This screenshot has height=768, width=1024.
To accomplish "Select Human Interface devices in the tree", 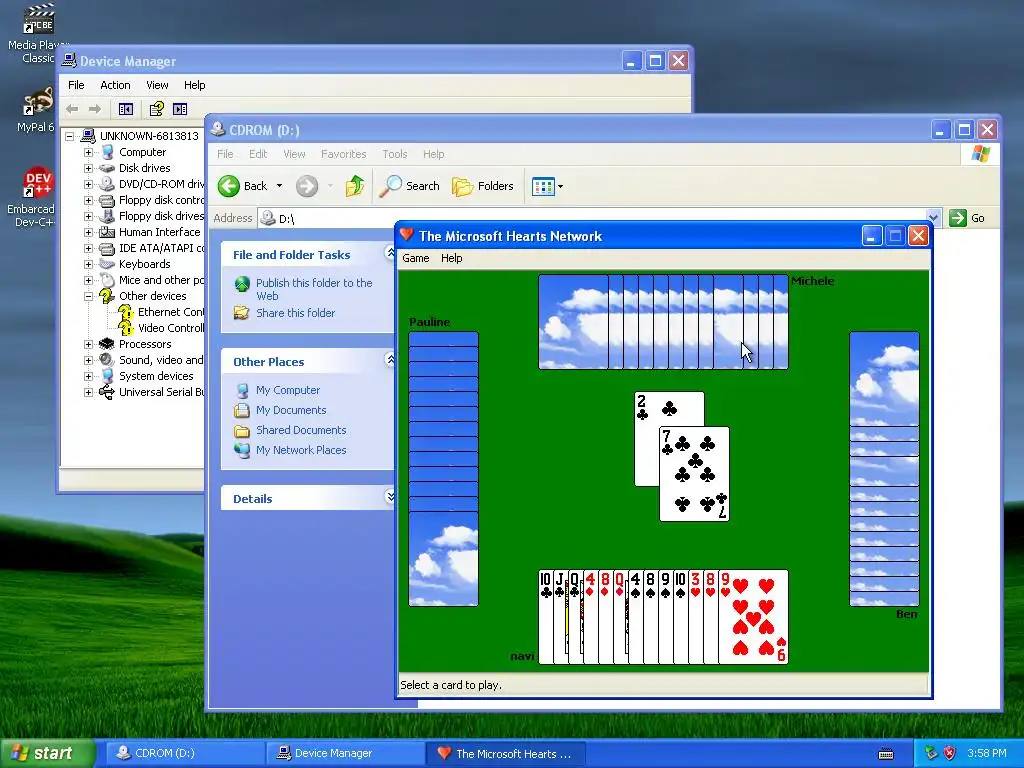I will point(159,232).
